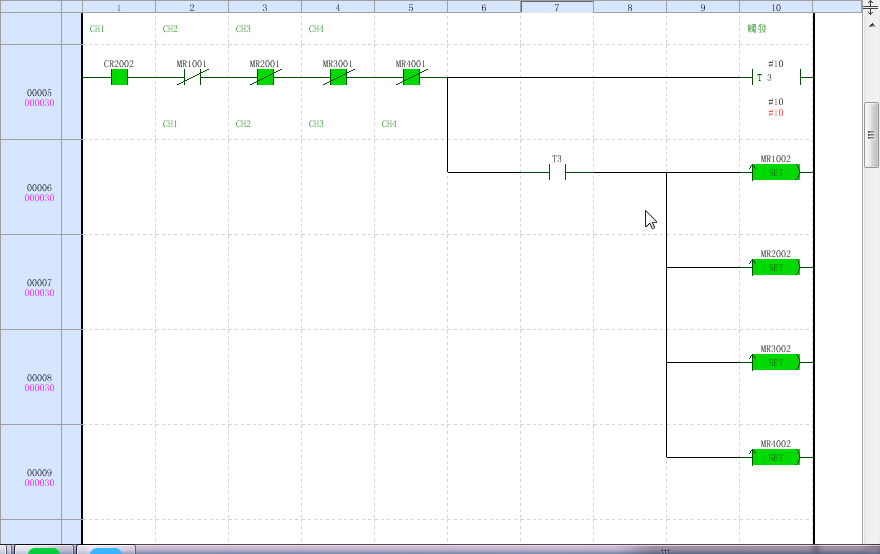880x554 pixels.
Task: Select the MR4001 contact symbol
Action: (411, 77)
